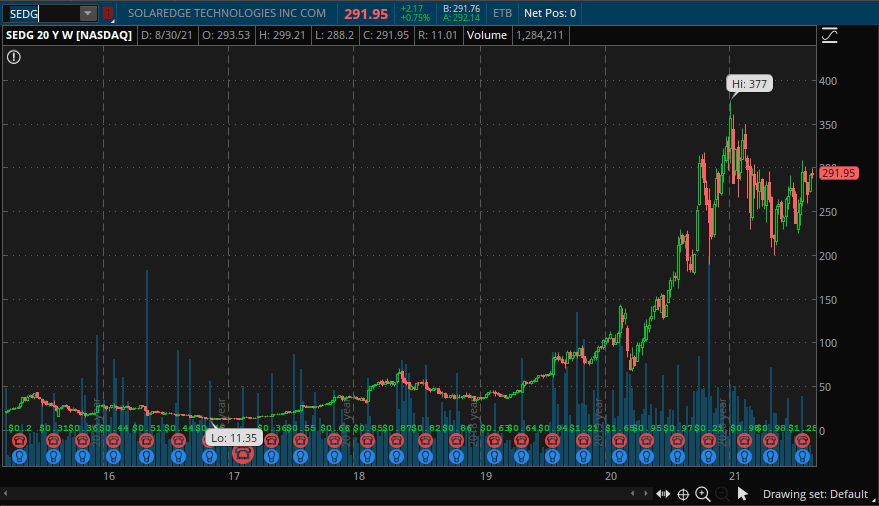Click the Lo: 11.35 price bubble
The height and width of the screenshot is (506, 879).
coord(234,438)
